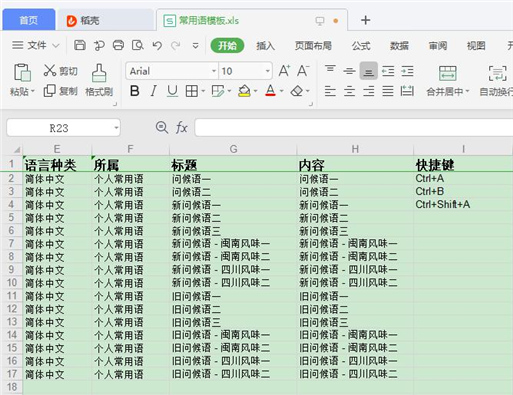Increase font size with A+ icon
The width and height of the screenshot is (513, 395).
point(284,71)
